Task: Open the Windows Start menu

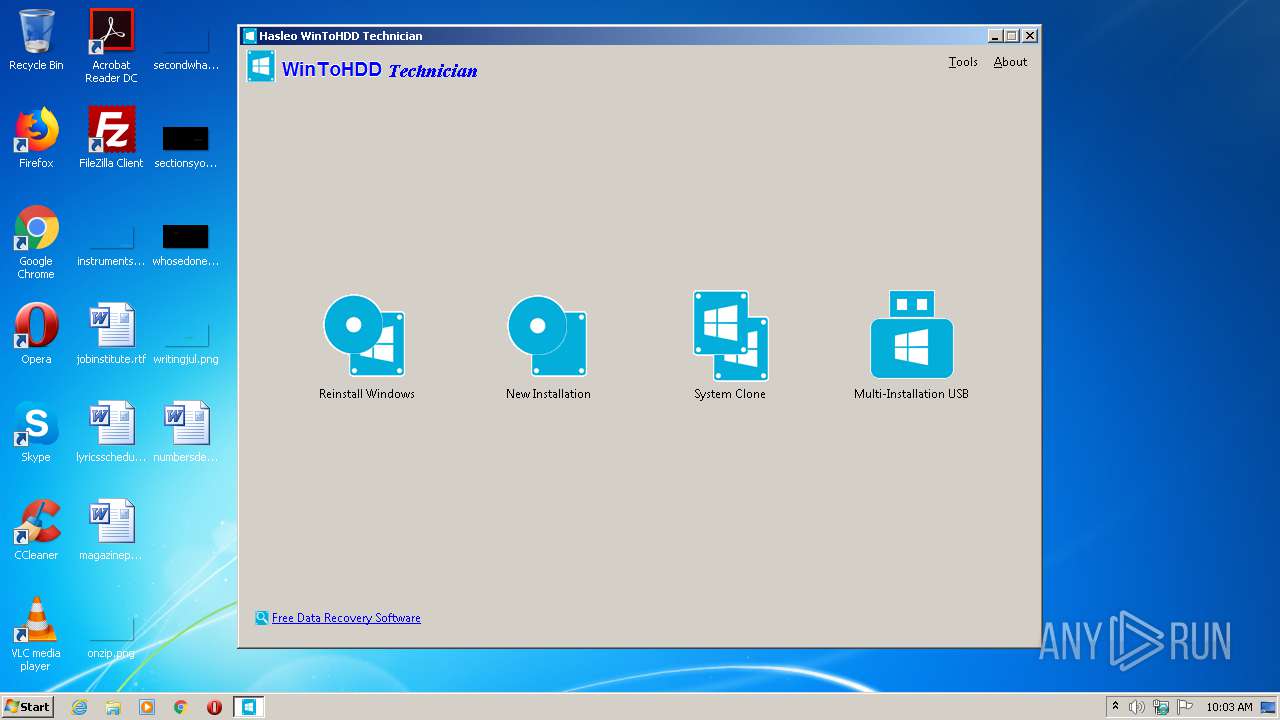Action: click(x=27, y=707)
